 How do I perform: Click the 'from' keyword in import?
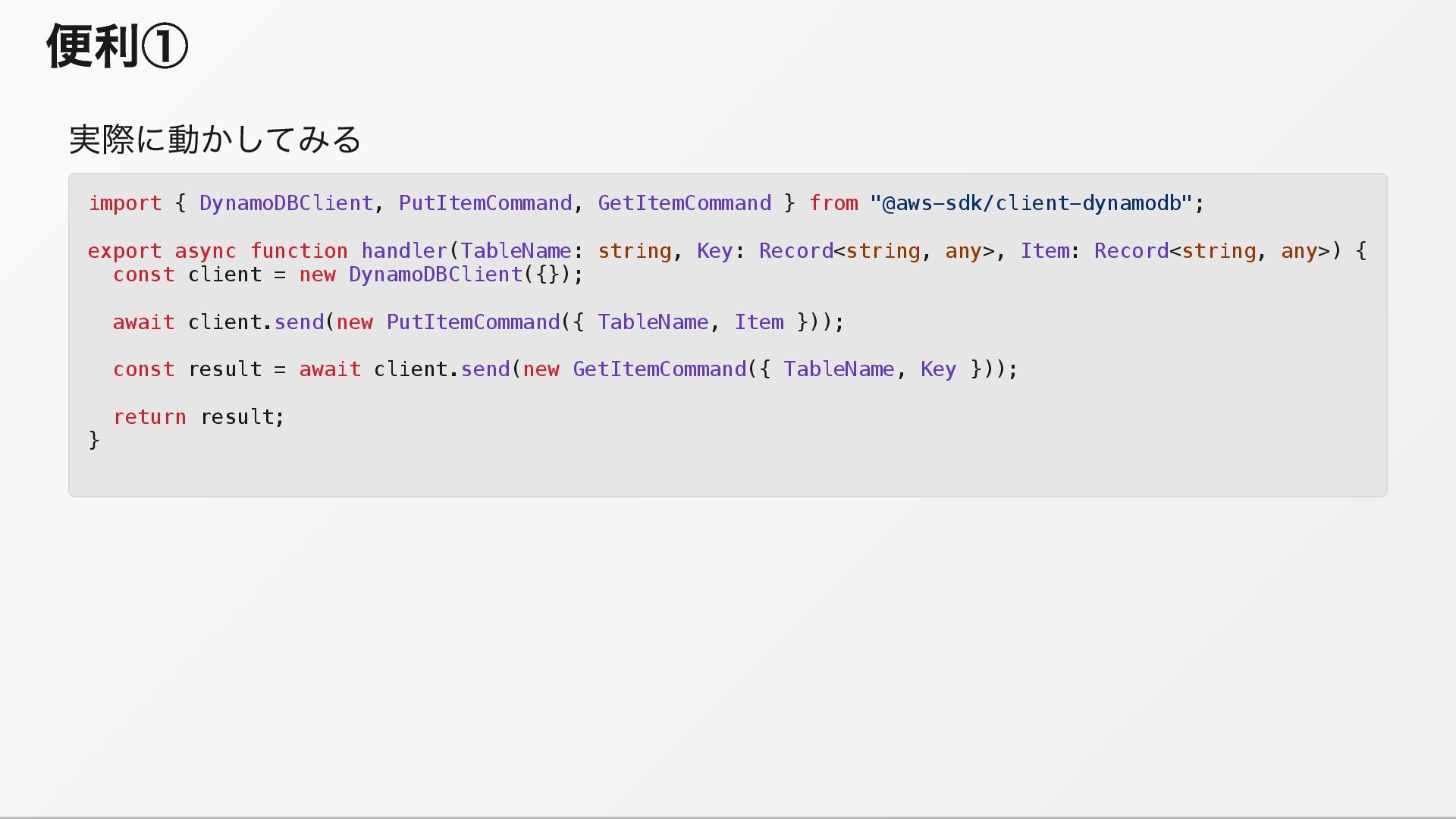click(x=833, y=203)
